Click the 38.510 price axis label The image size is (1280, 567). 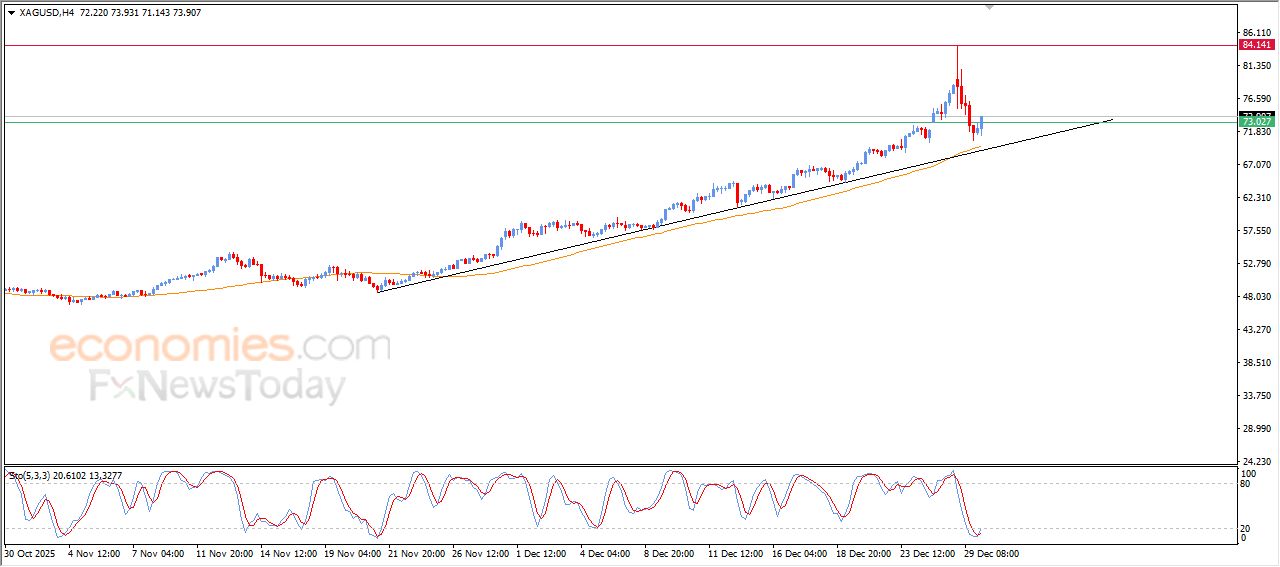click(x=1256, y=363)
